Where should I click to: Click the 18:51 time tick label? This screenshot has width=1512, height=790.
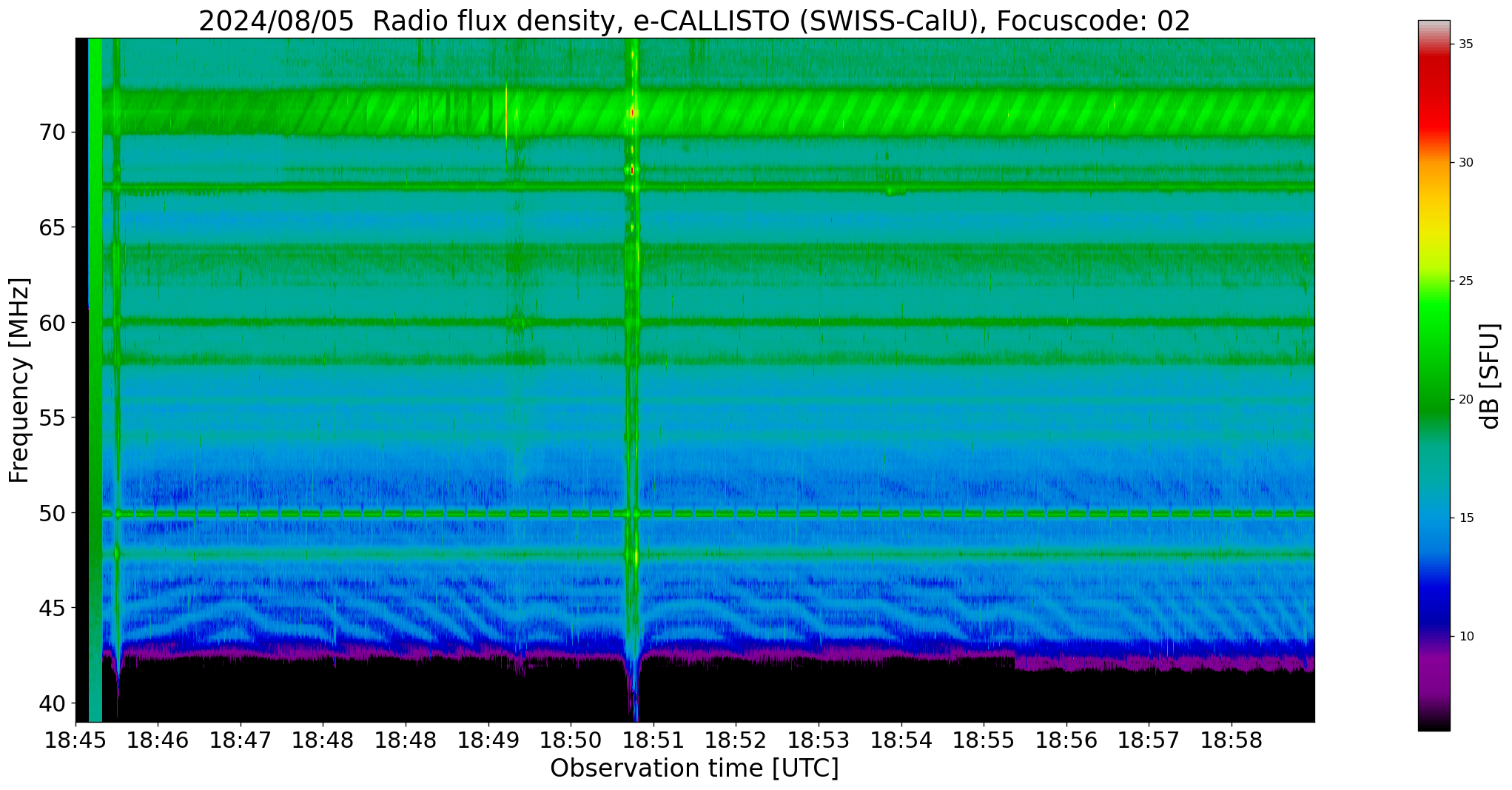coord(653,740)
